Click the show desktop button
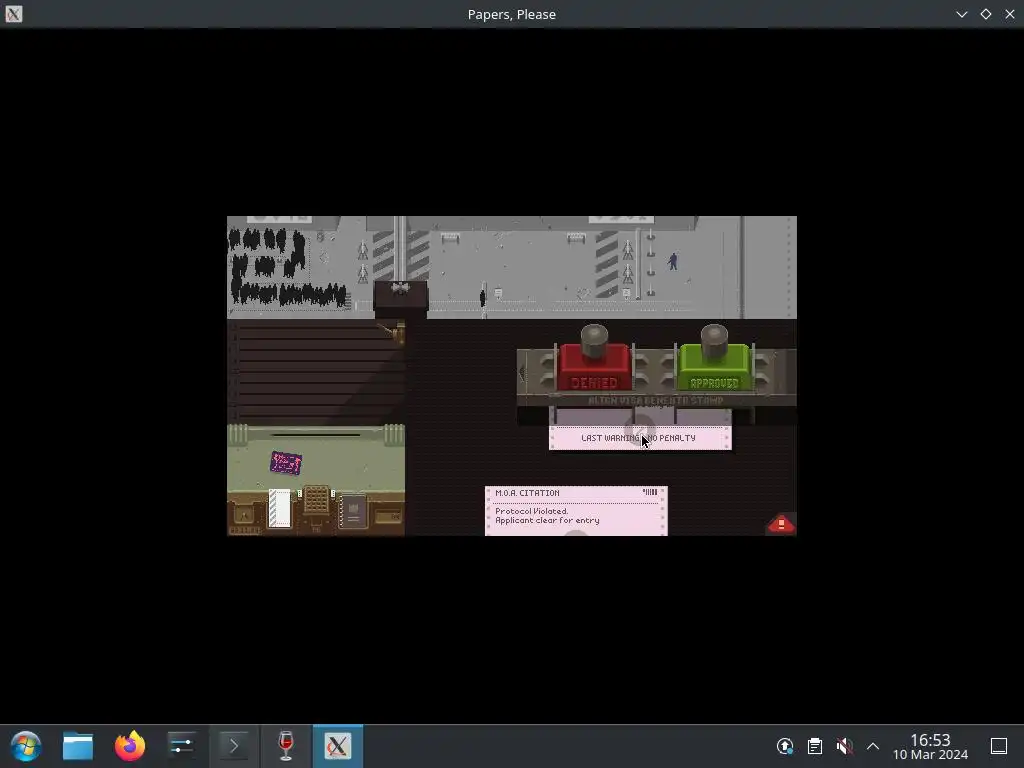The image size is (1024, 768). click(x=999, y=746)
